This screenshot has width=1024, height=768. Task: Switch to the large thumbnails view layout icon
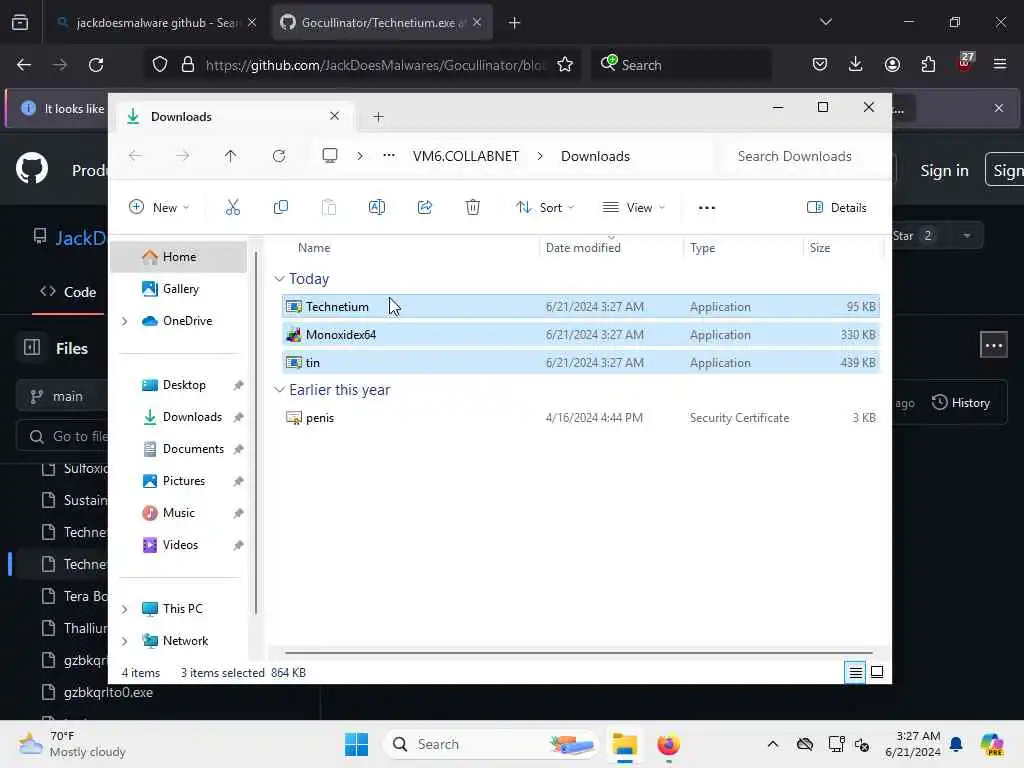[x=877, y=672]
